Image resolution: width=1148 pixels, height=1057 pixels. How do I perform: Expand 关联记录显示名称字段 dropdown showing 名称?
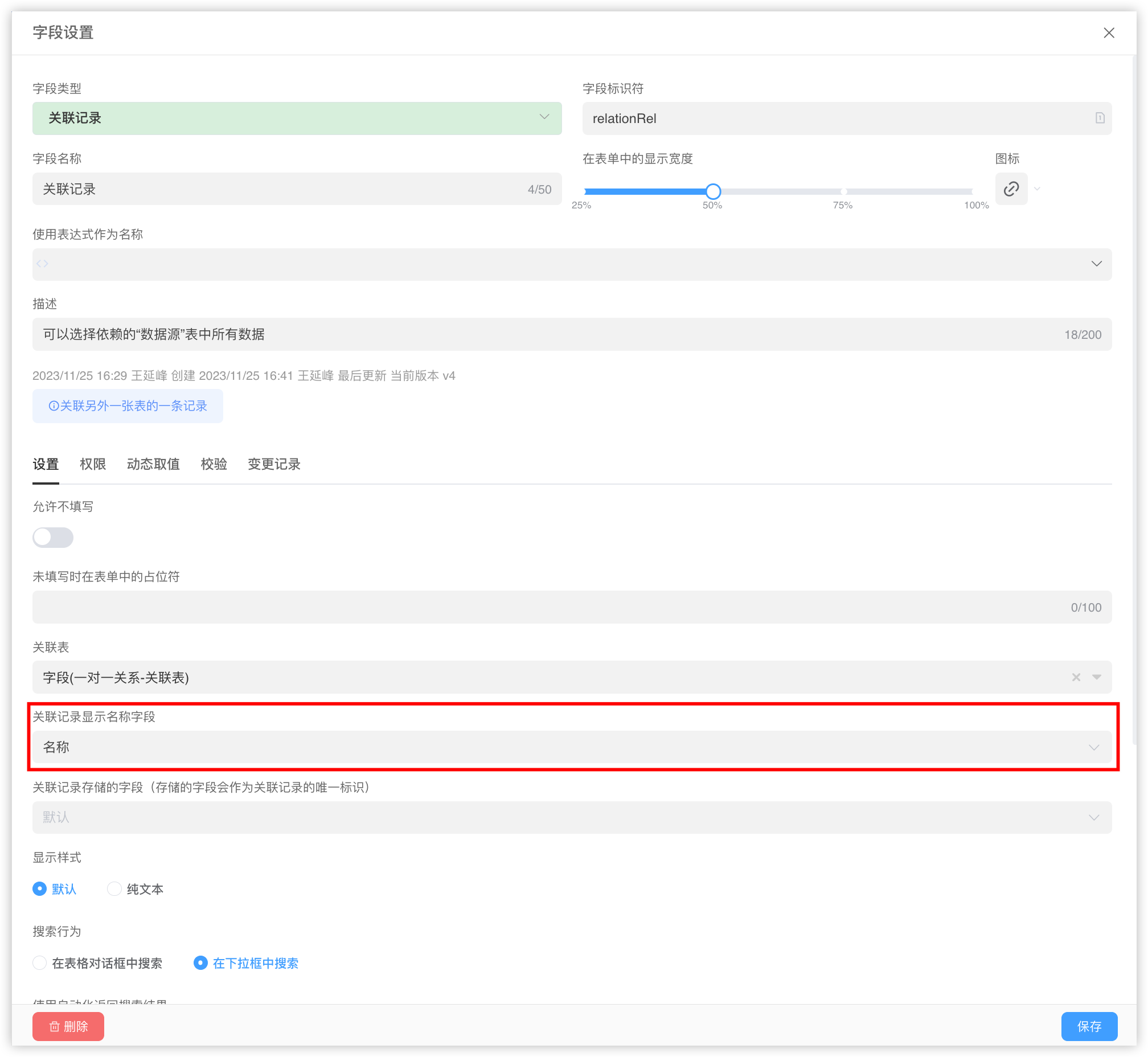[572, 747]
